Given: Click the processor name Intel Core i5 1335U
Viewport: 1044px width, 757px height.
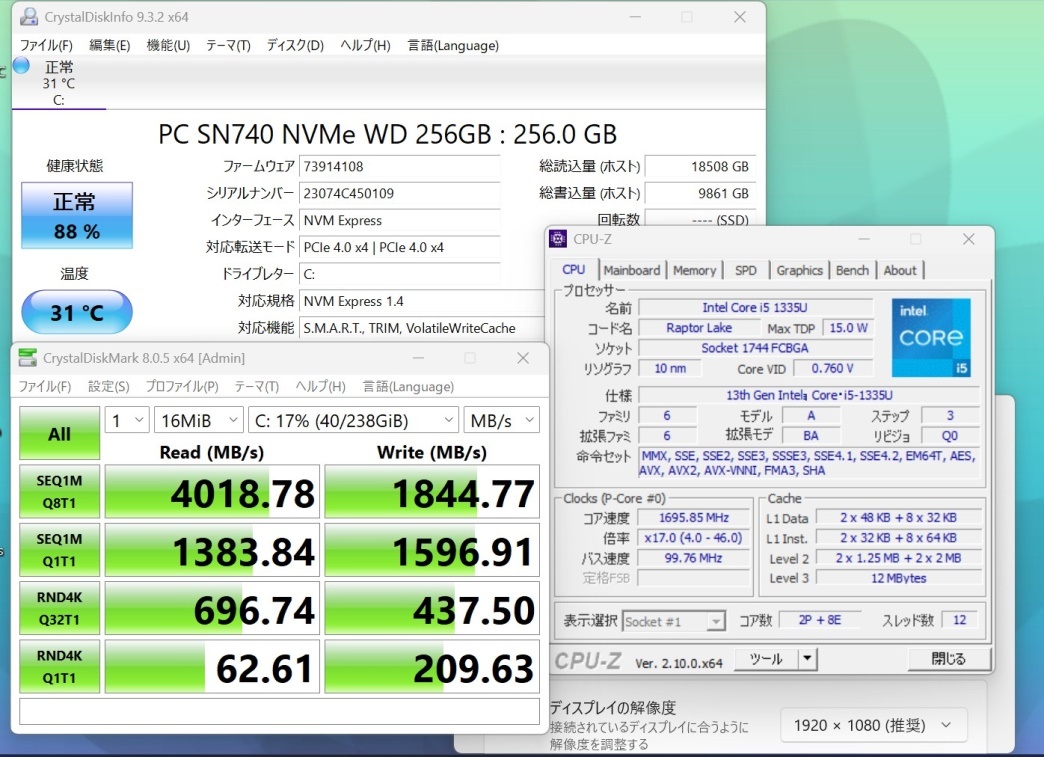Looking at the screenshot, I should [755, 308].
